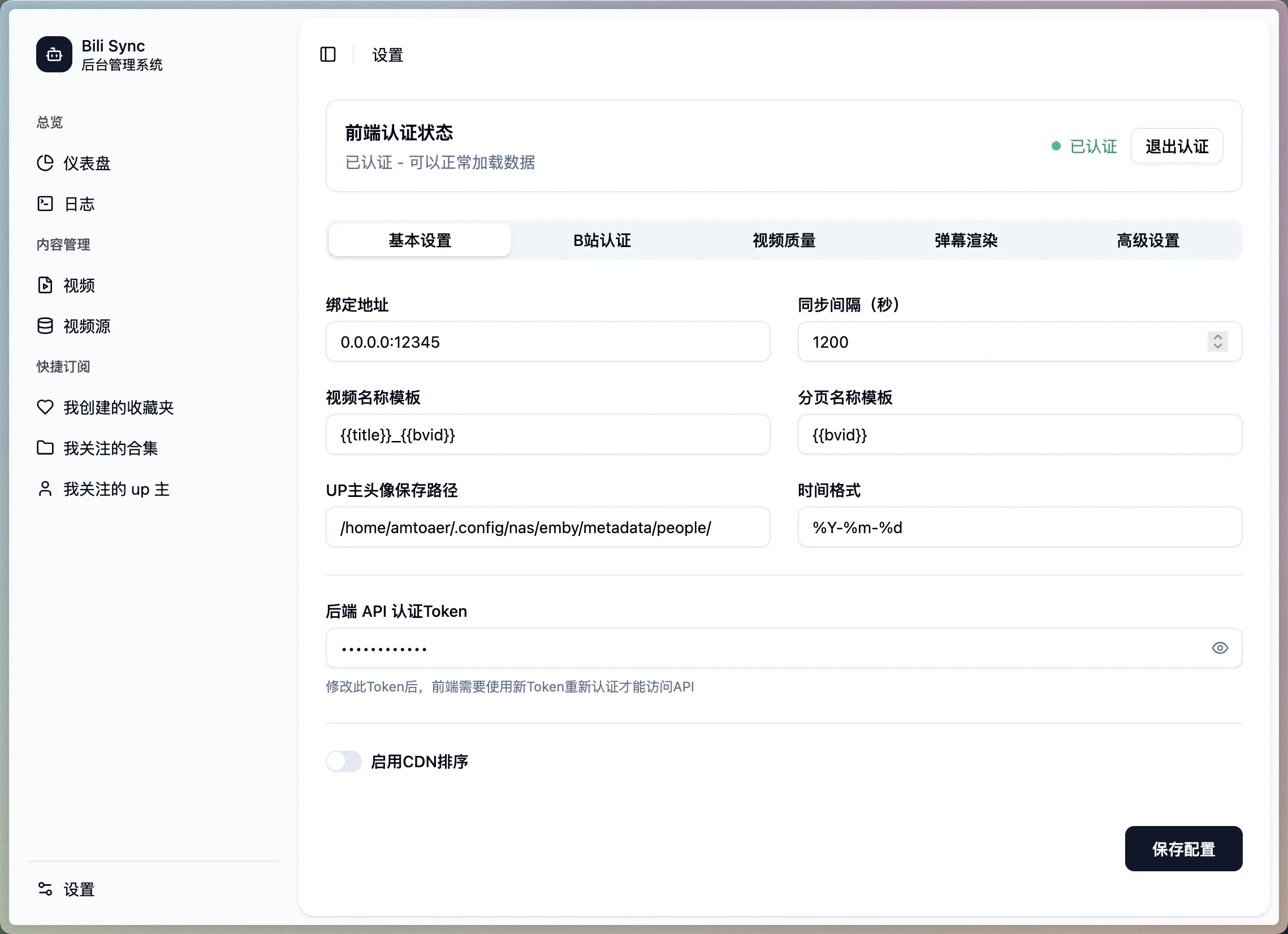
Task: Open the 仪表盘 dashboard icon
Action: coord(45,163)
